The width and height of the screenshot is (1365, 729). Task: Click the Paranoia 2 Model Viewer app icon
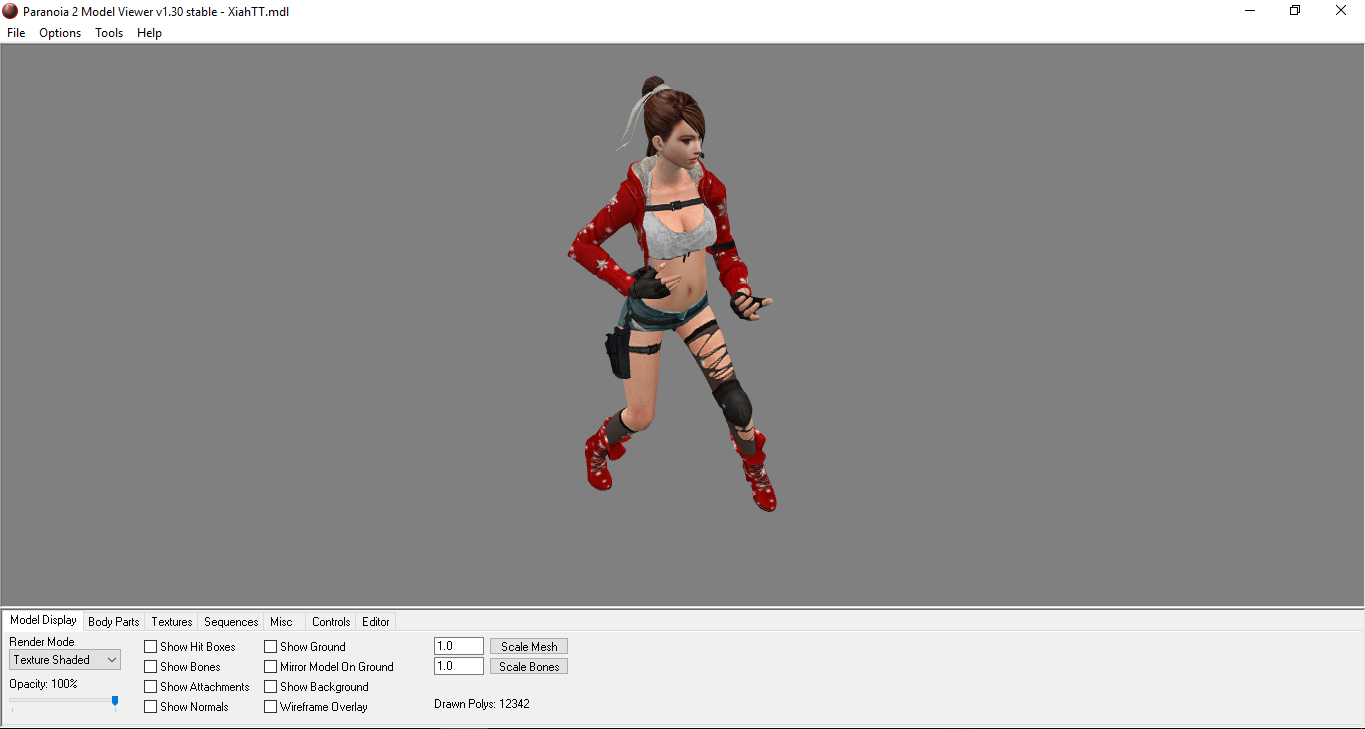(x=11, y=11)
